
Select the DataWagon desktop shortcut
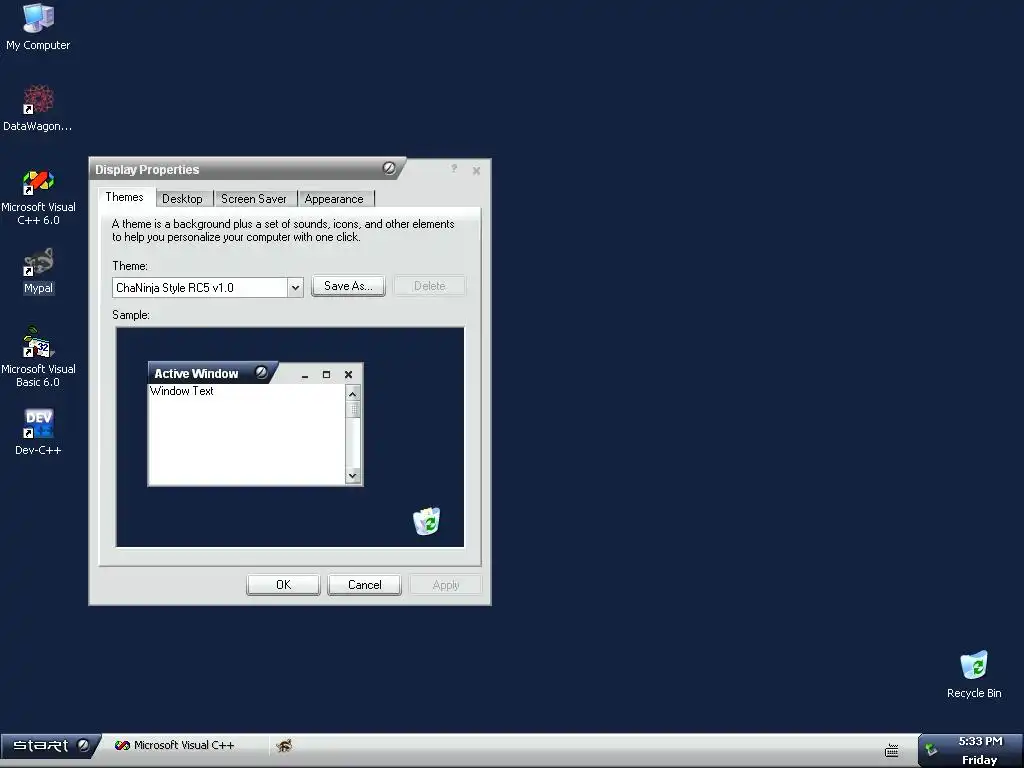pos(38,108)
